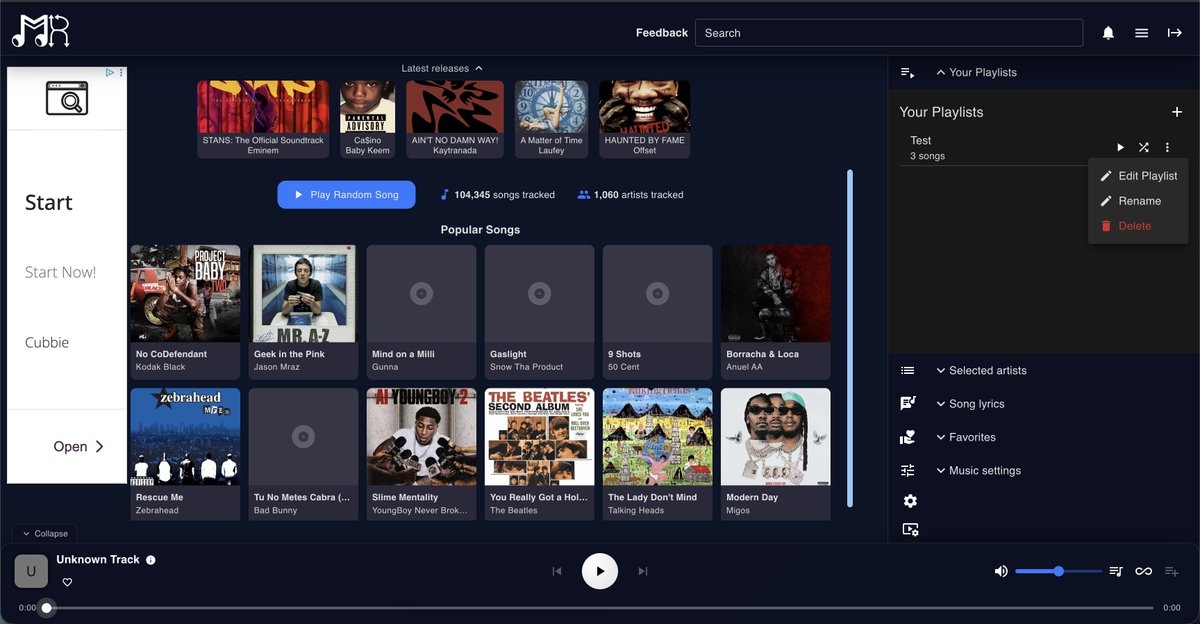
Task: Adjust the volume slider
Action: click(1058, 571)
